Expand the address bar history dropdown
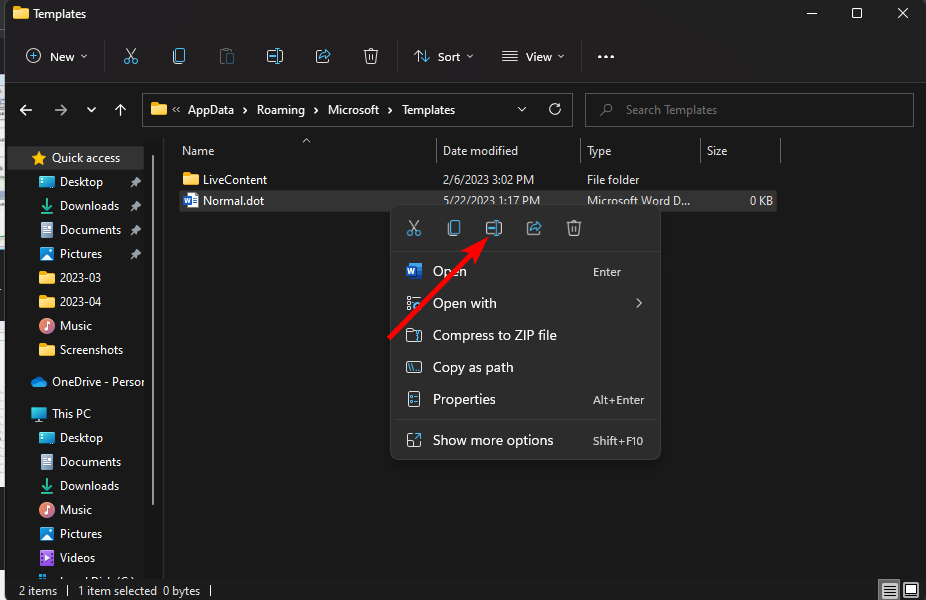 521,110
